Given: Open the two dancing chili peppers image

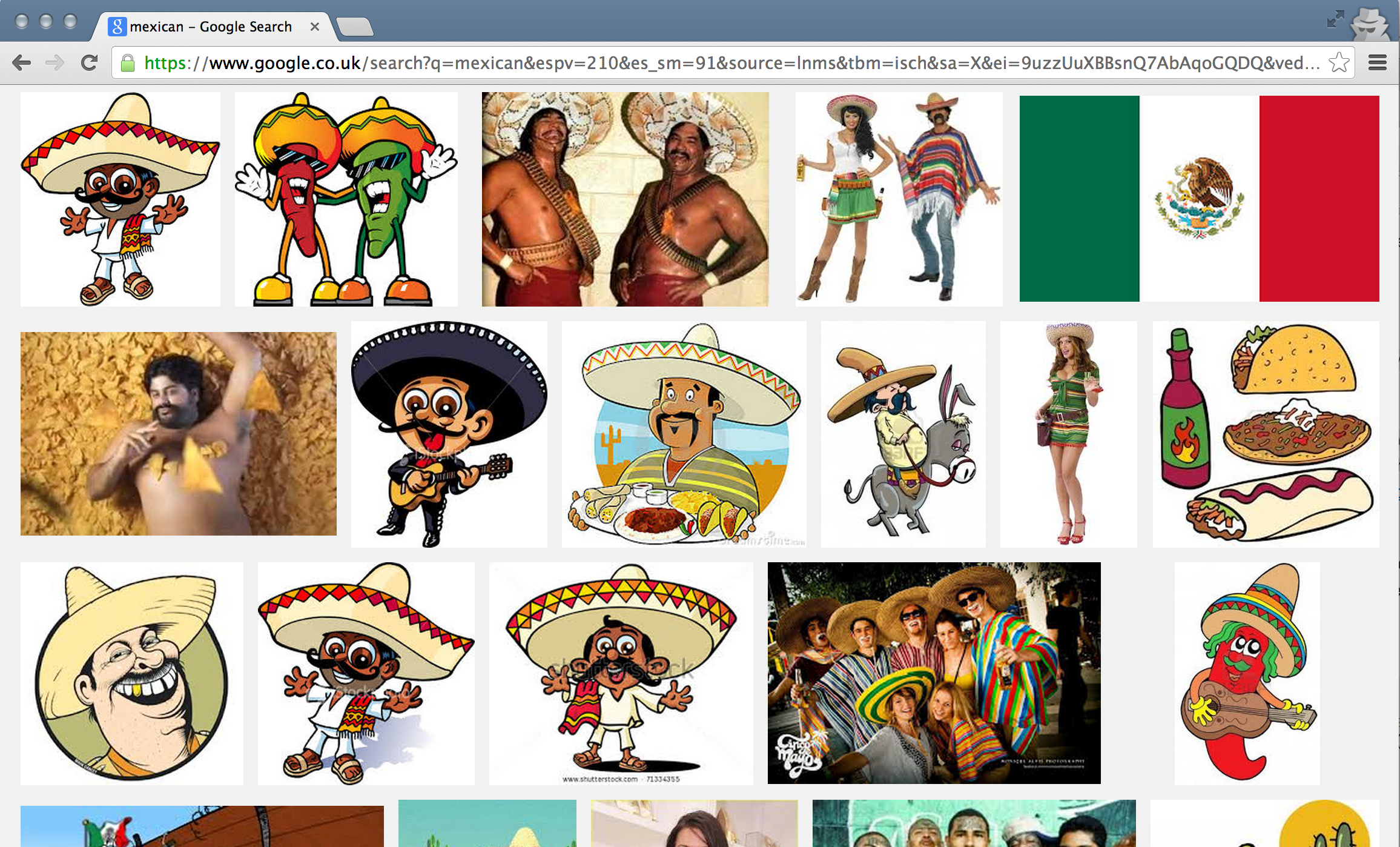Looking at the screenshot, I should coord(346,199).
